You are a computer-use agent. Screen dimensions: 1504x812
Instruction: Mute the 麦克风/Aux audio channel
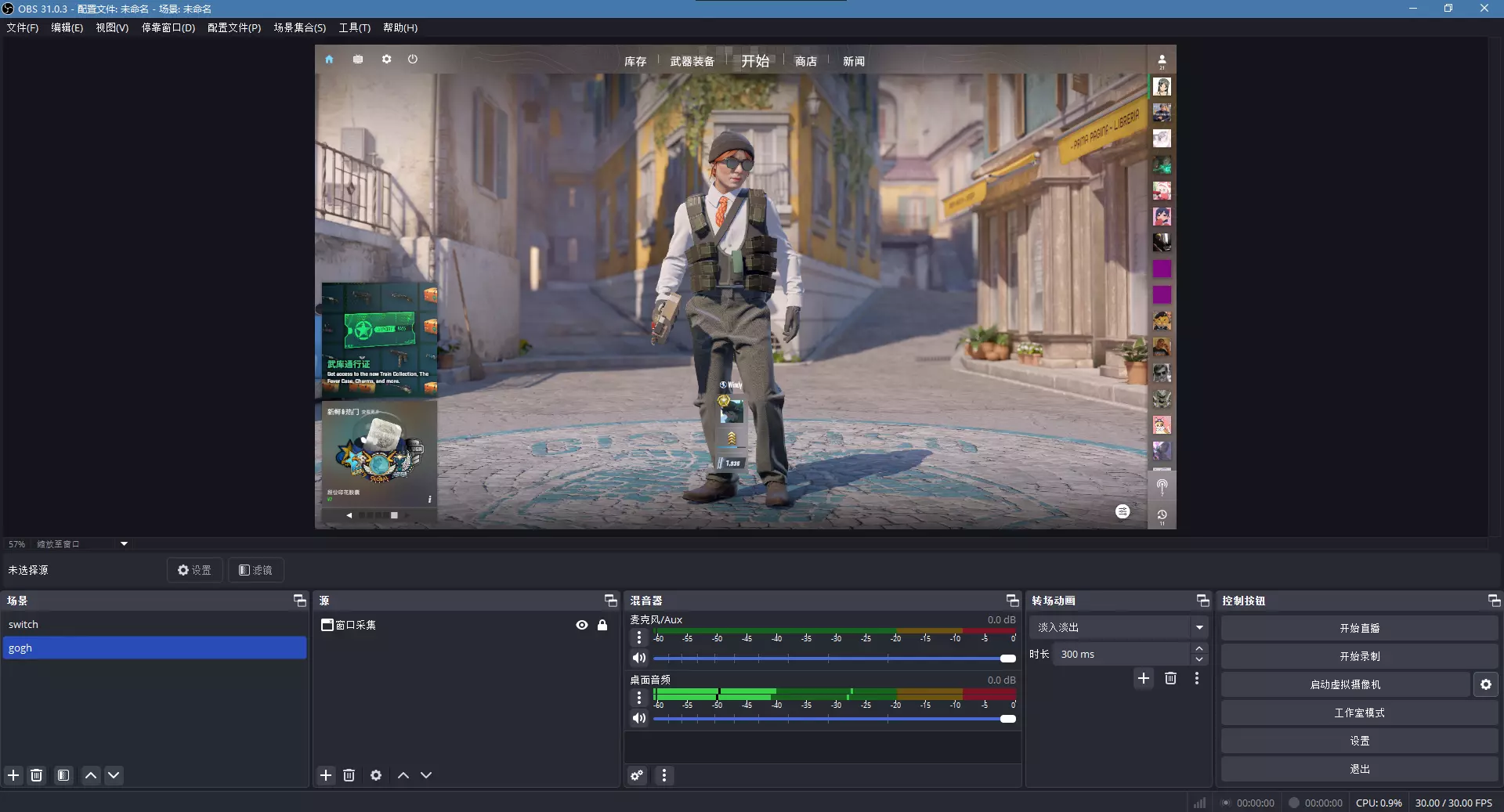pyautogui.click(x=639, y=658)
